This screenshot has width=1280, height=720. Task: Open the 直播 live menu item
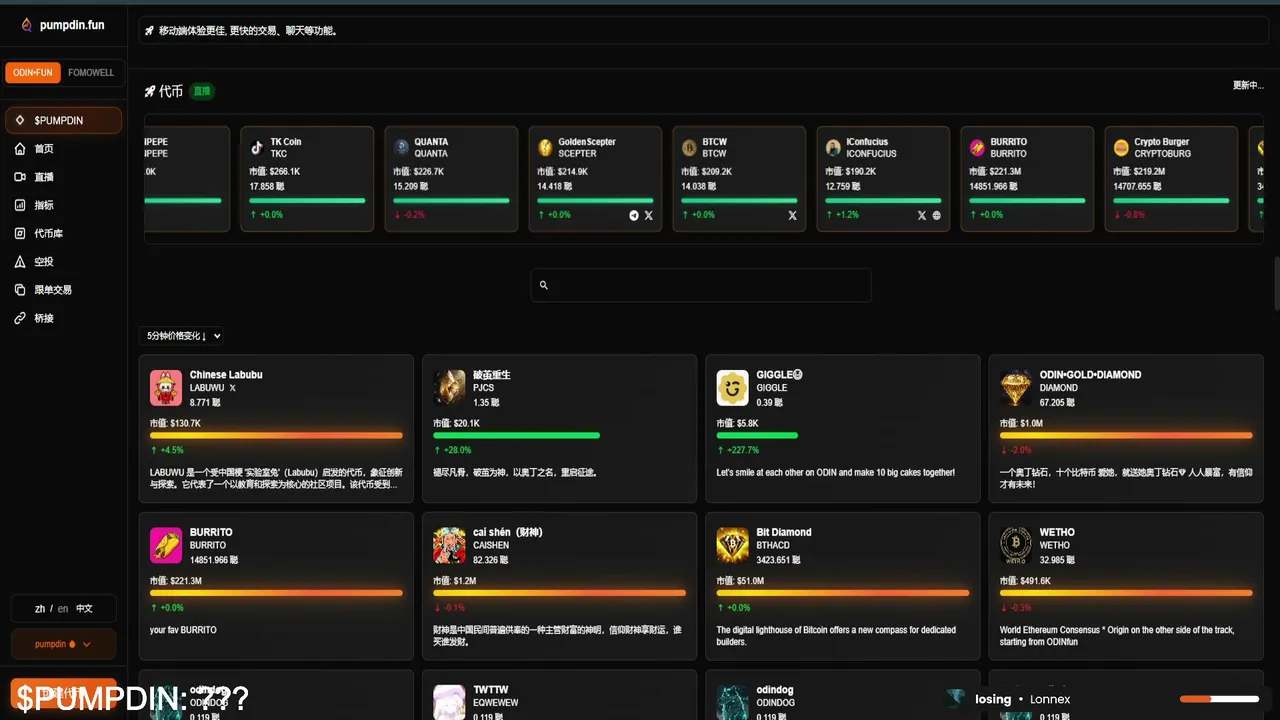[63, 177]
